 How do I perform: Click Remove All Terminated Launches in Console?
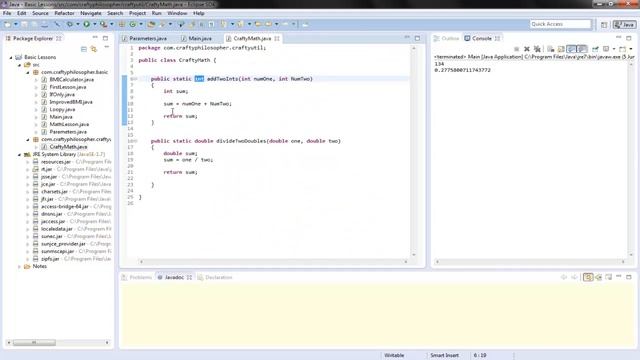tap(537, 49)
